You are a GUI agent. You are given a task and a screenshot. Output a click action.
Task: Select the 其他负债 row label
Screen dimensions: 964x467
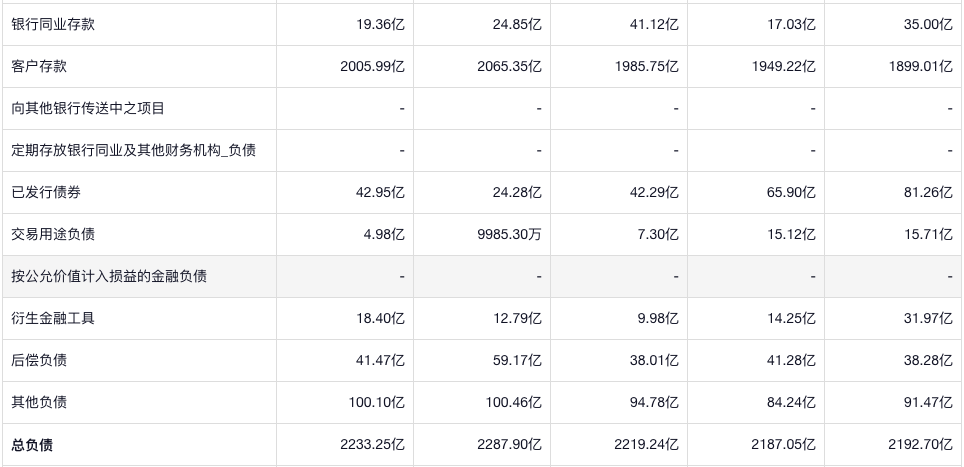click(x=39, y=402)
